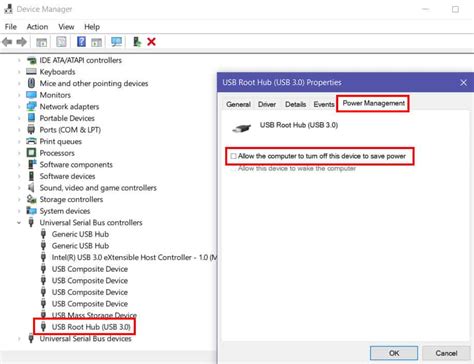Screen dimensions: 474x364
Task: Collapse Universal Serial Bus controllers node
Action: tap(19, 223)
